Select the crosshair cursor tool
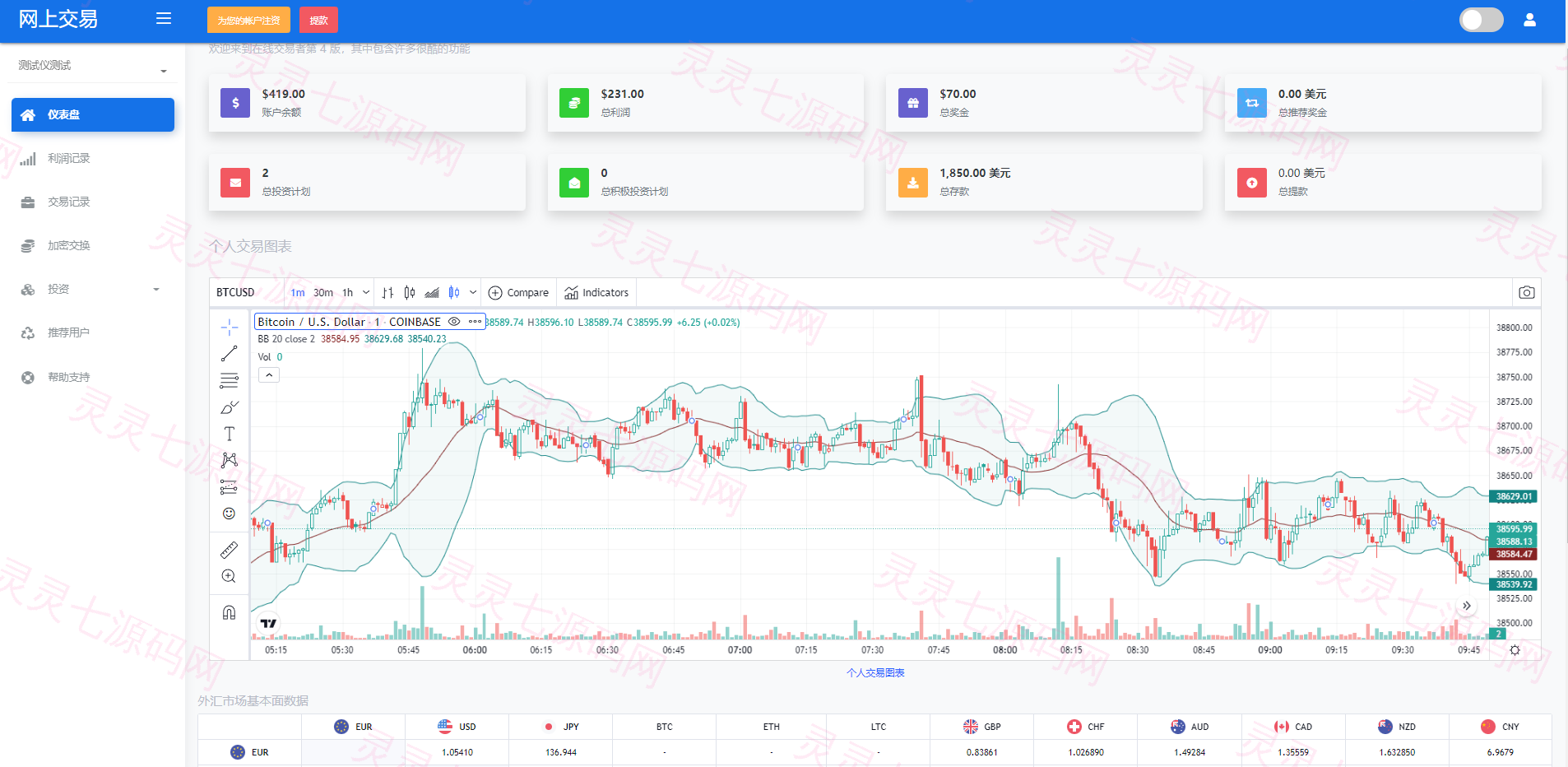 point(229,328)
